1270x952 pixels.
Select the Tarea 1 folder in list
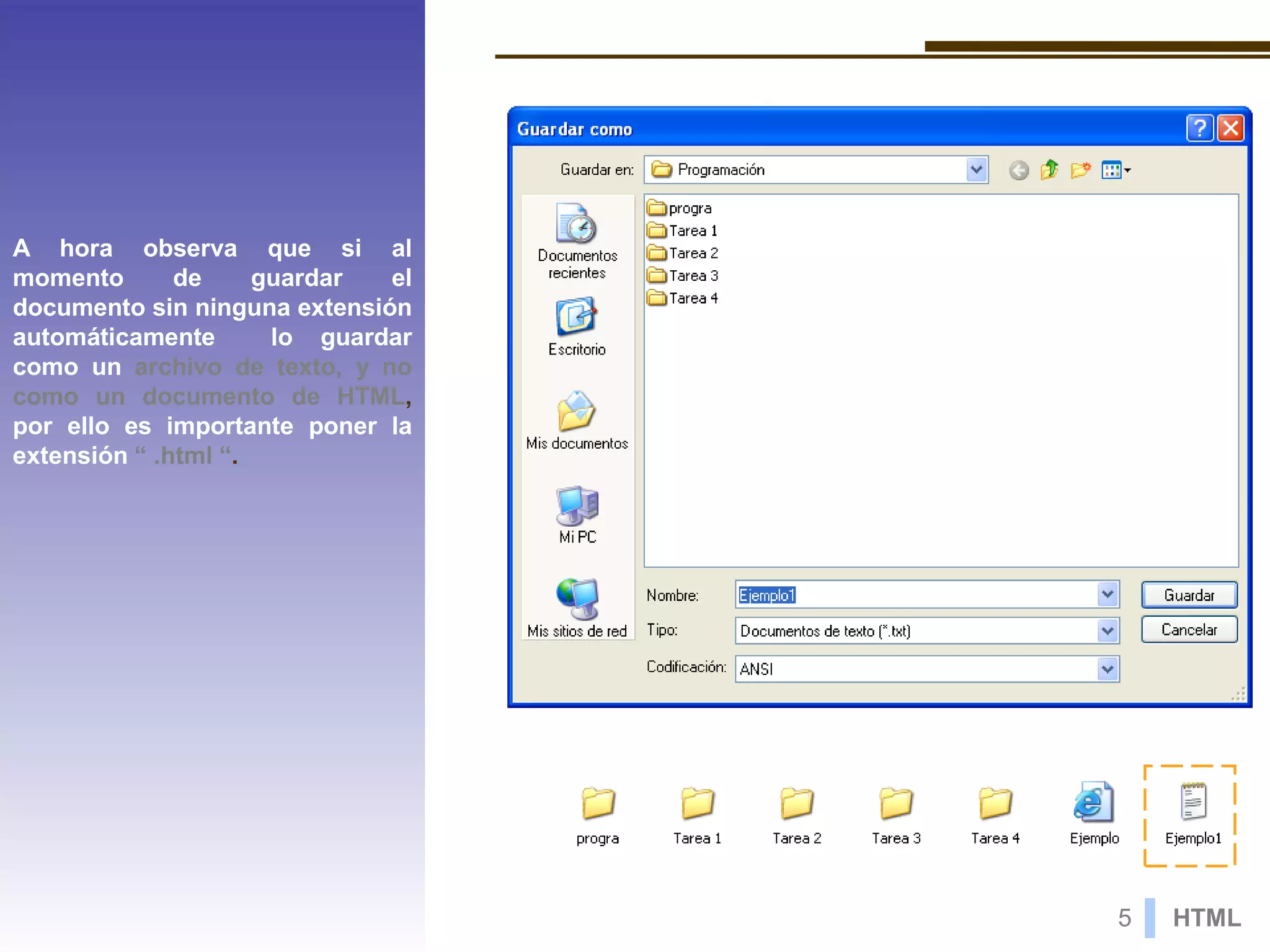click(682, 231)
